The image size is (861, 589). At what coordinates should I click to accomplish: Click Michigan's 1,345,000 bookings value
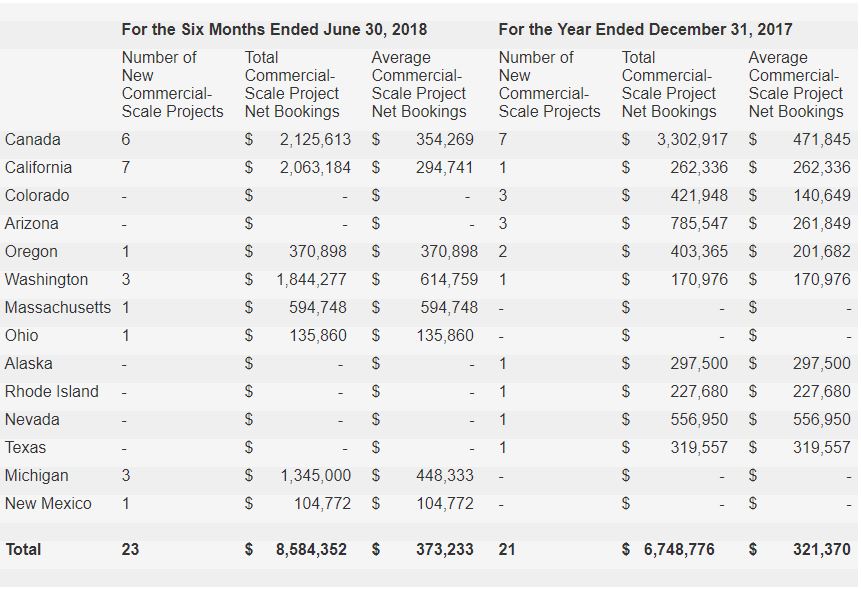pyautogui.click(x=313, y=476)
